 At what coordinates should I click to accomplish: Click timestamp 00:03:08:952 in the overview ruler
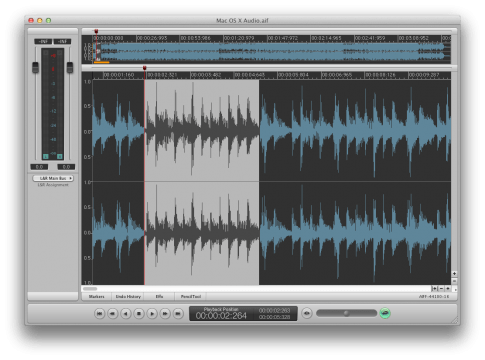click(x=413, y=38)
